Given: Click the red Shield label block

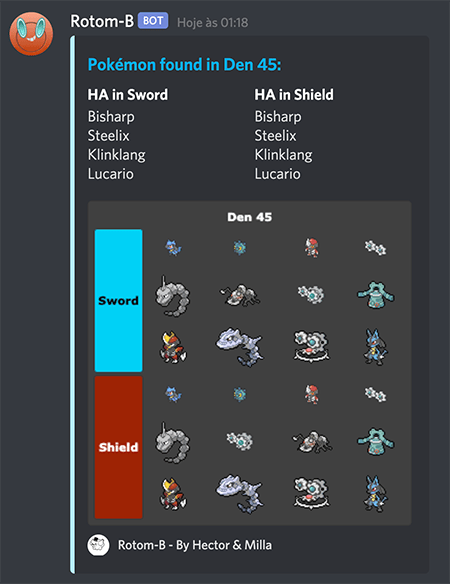Looking at the screenshot, I should coord(118,447).
